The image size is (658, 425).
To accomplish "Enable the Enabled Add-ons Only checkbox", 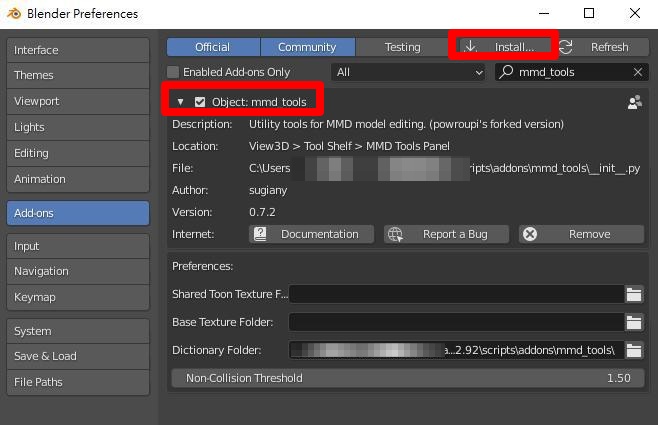I will [x=173, y=72].
